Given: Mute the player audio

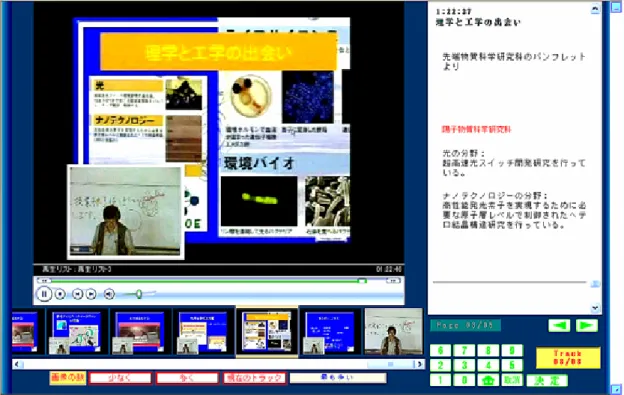Looking at the screenshot, I should coord(109,294).
